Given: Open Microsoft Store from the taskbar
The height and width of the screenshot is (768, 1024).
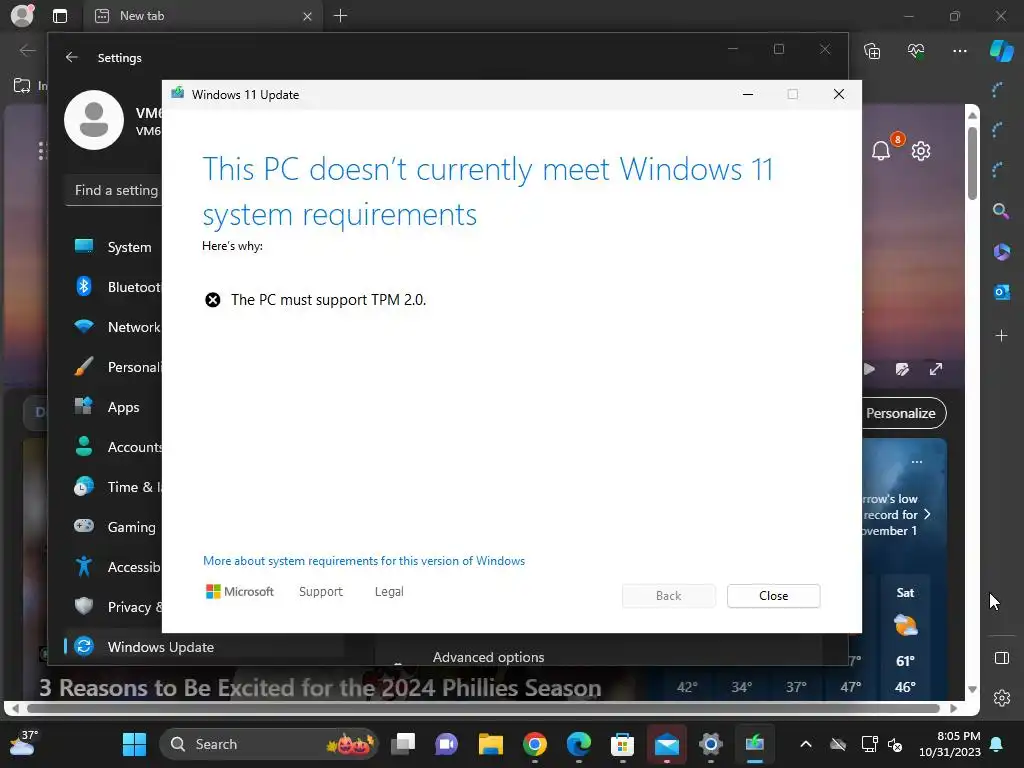Looking at the screenshot, I should pyautogui.click(x=622, y=744).
